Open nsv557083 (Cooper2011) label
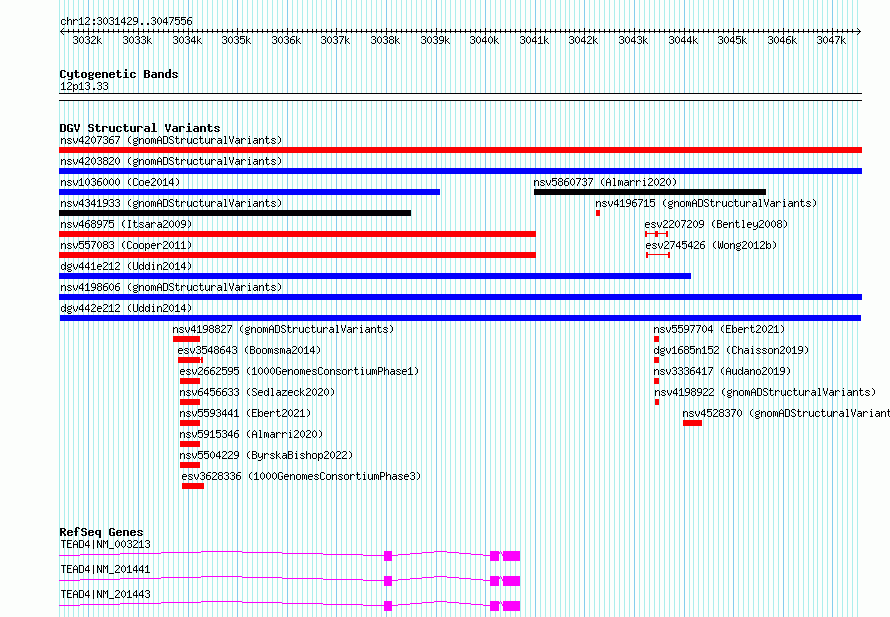This screenshot has height=617, width=890. [x=126, y=245]
